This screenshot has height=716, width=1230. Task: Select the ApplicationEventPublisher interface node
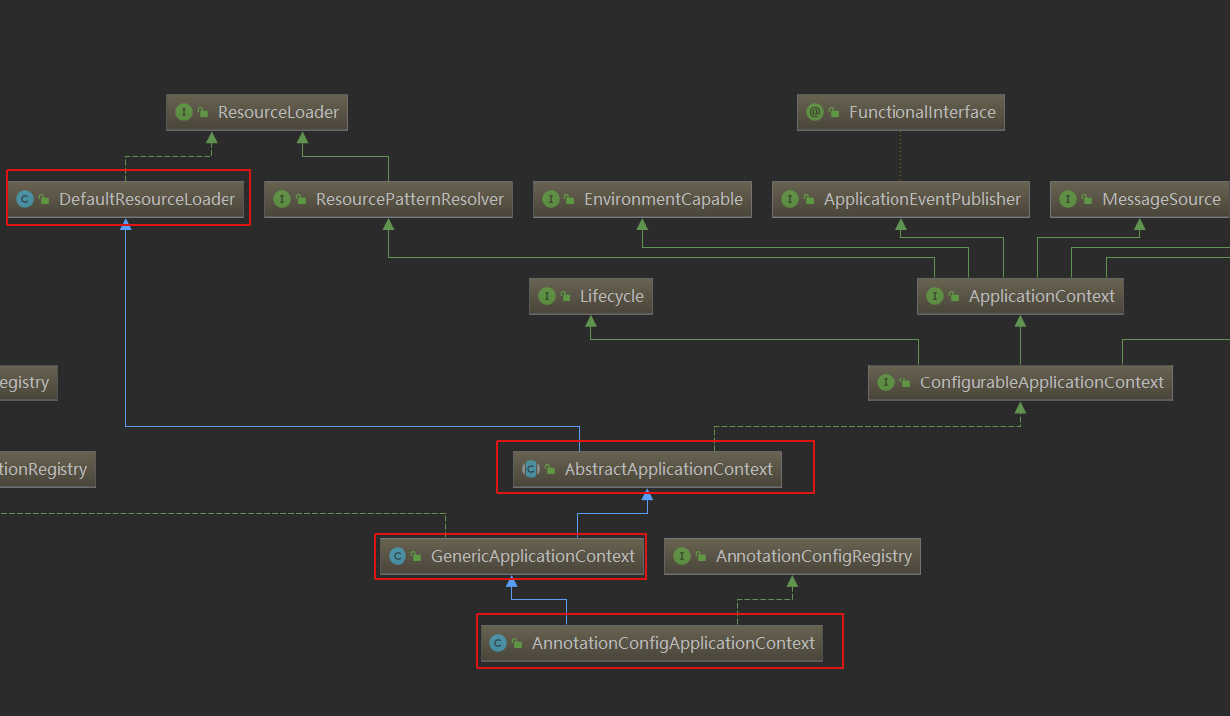(x=900, y=199)
